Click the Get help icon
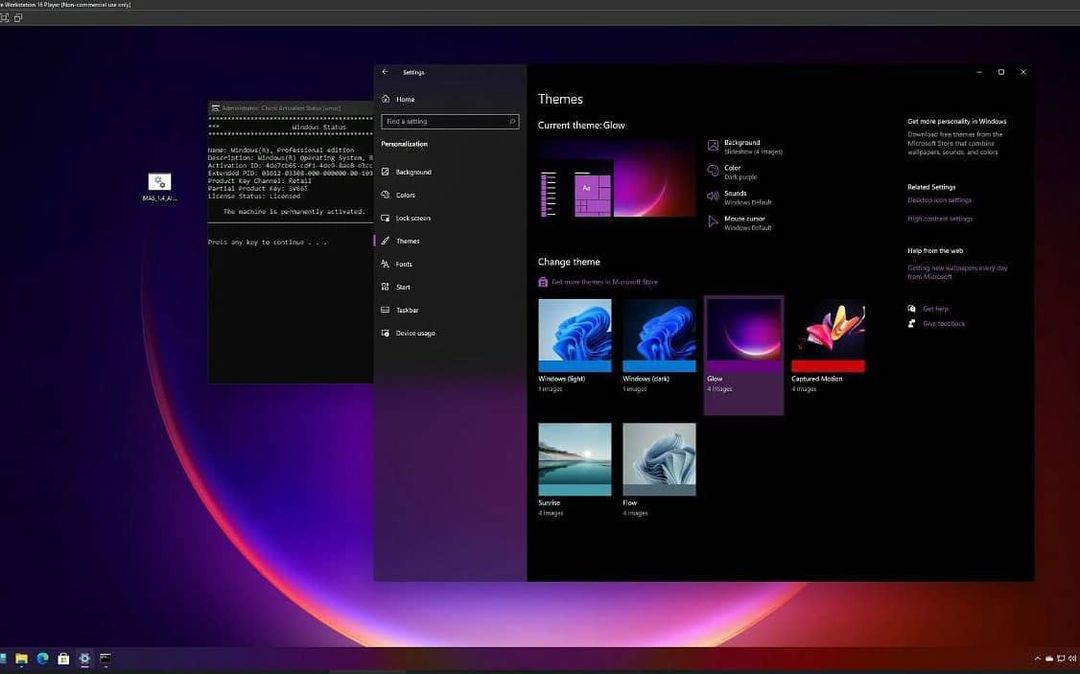The image size is (1080, 674). pos(911,309)
